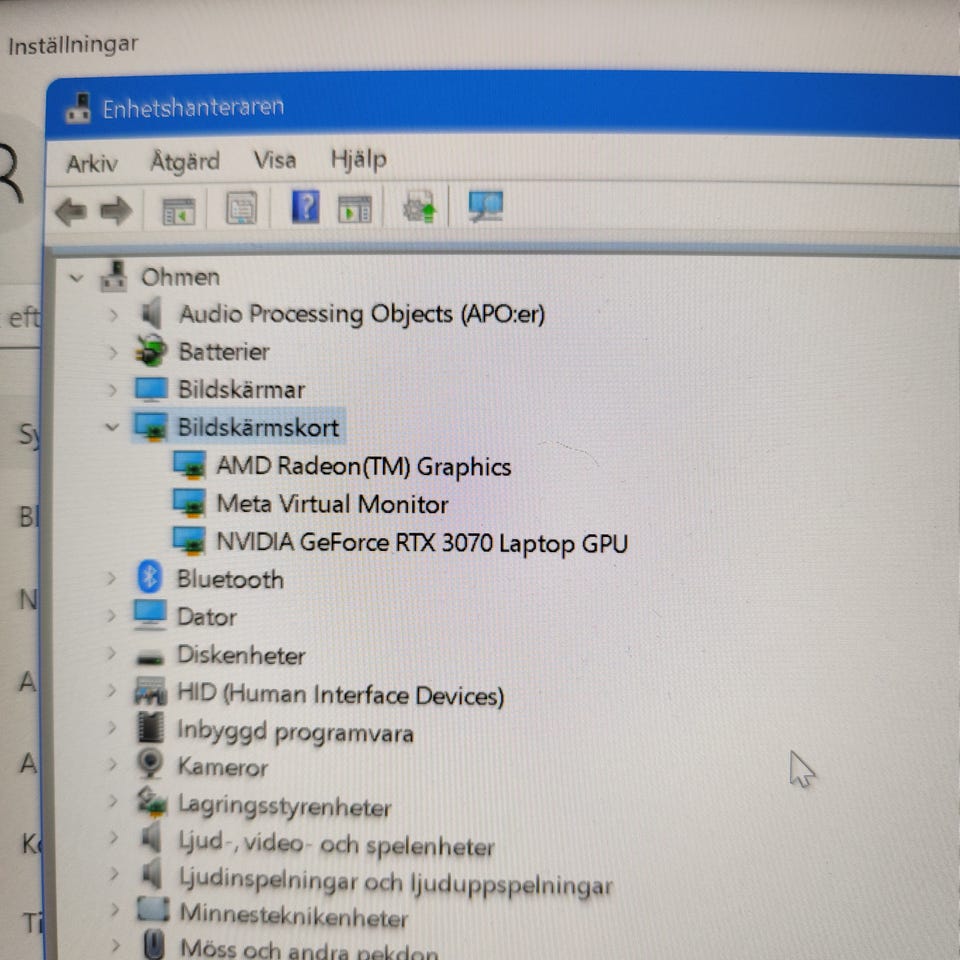Viewport: 960px width, 960px height.
Task: Select HID (Human Interface Devices) label
Action: [x=340, y=695]
